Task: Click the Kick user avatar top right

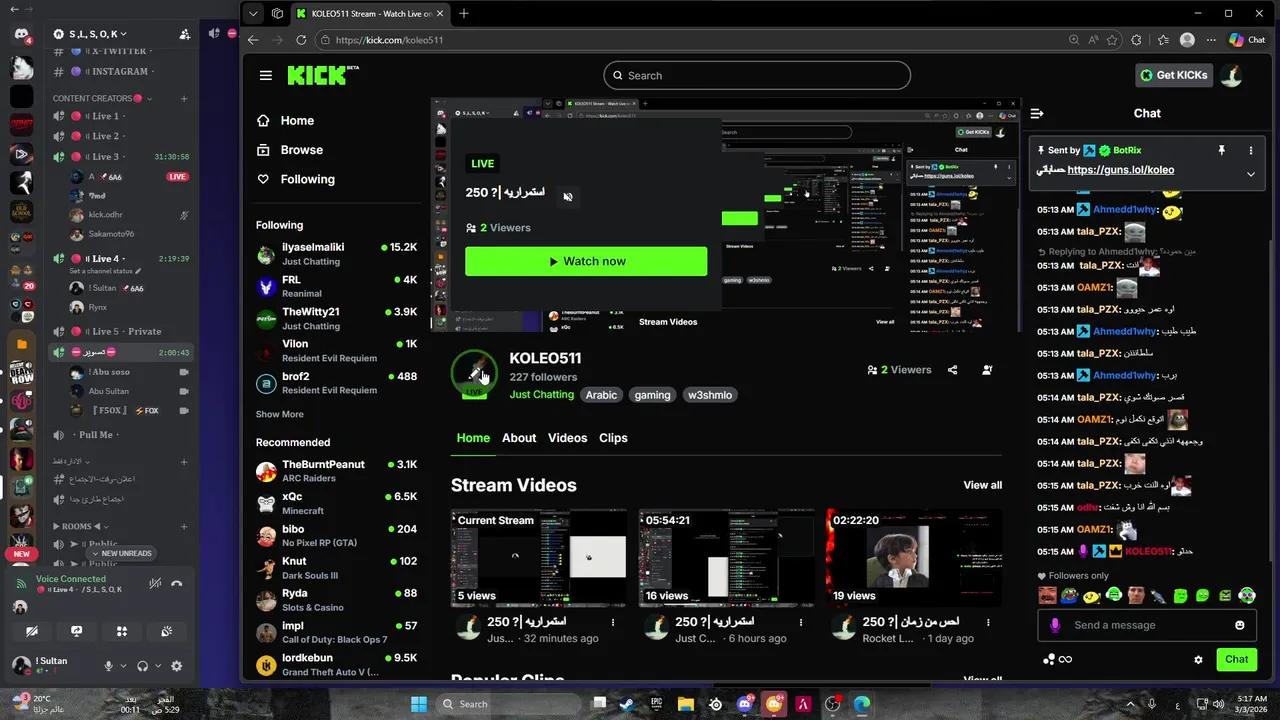Action: pyautogui.click(x=1233, y=75)
